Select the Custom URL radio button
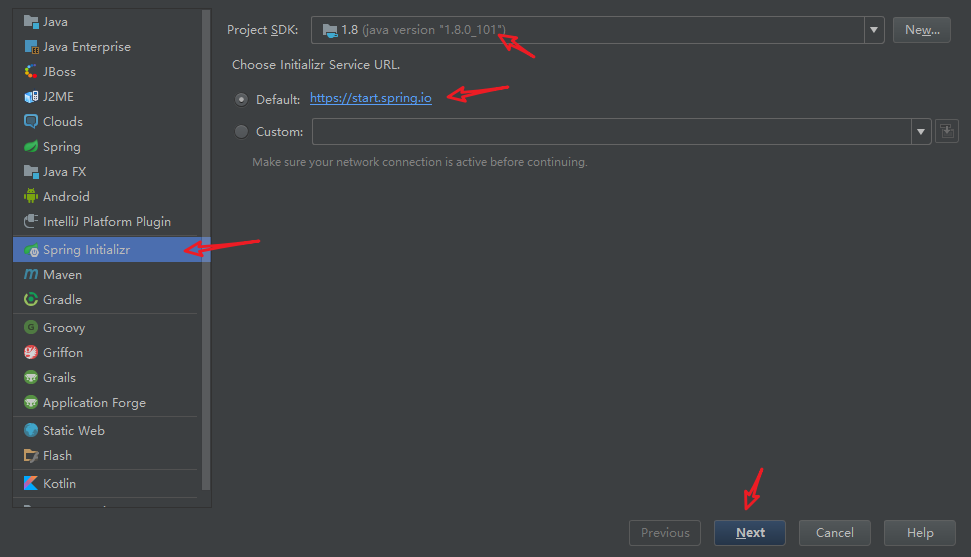The image size is (971, 557). [x=242, y=131]
